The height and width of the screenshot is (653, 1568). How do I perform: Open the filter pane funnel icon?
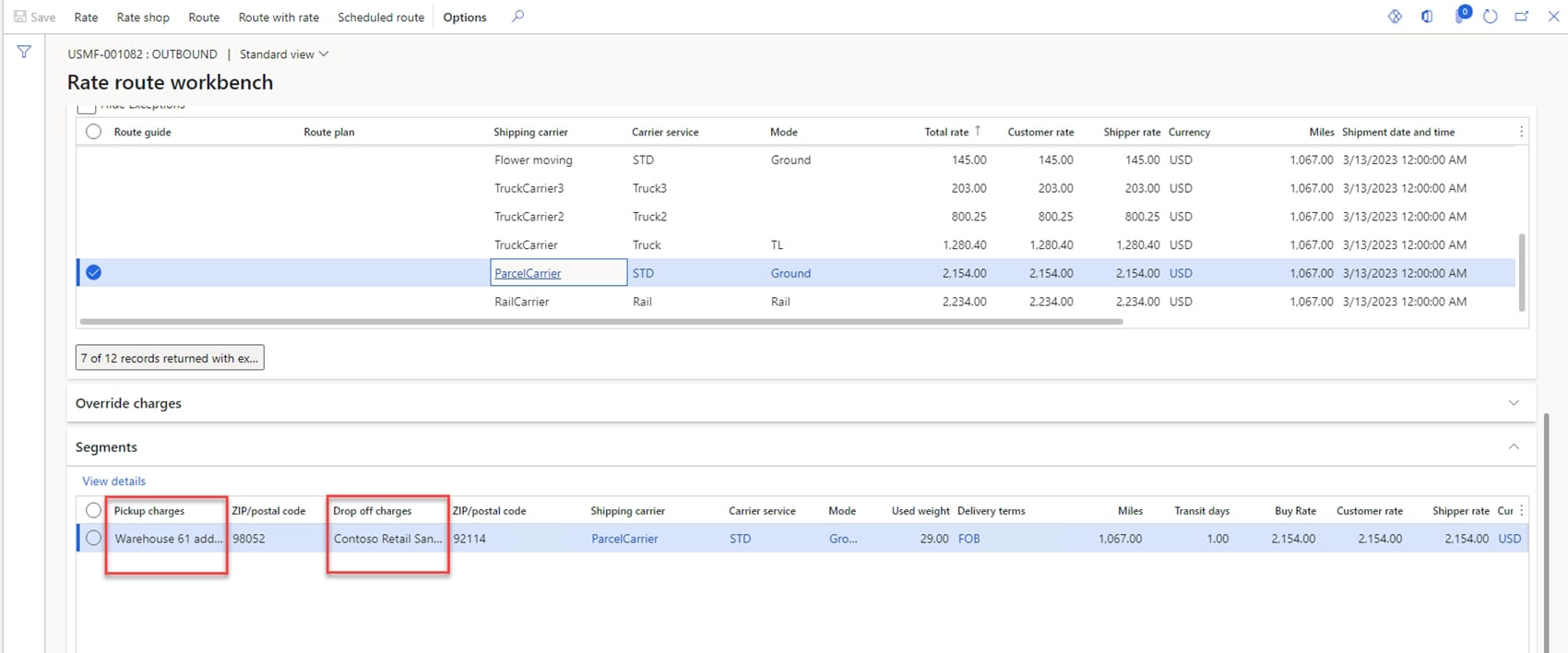(24, 53)
